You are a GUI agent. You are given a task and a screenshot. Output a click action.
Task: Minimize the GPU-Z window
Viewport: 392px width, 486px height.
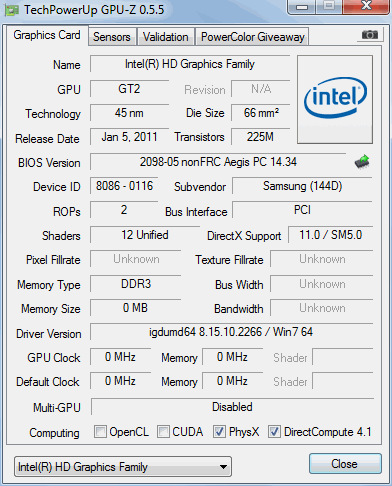click(x=302, y=6)
